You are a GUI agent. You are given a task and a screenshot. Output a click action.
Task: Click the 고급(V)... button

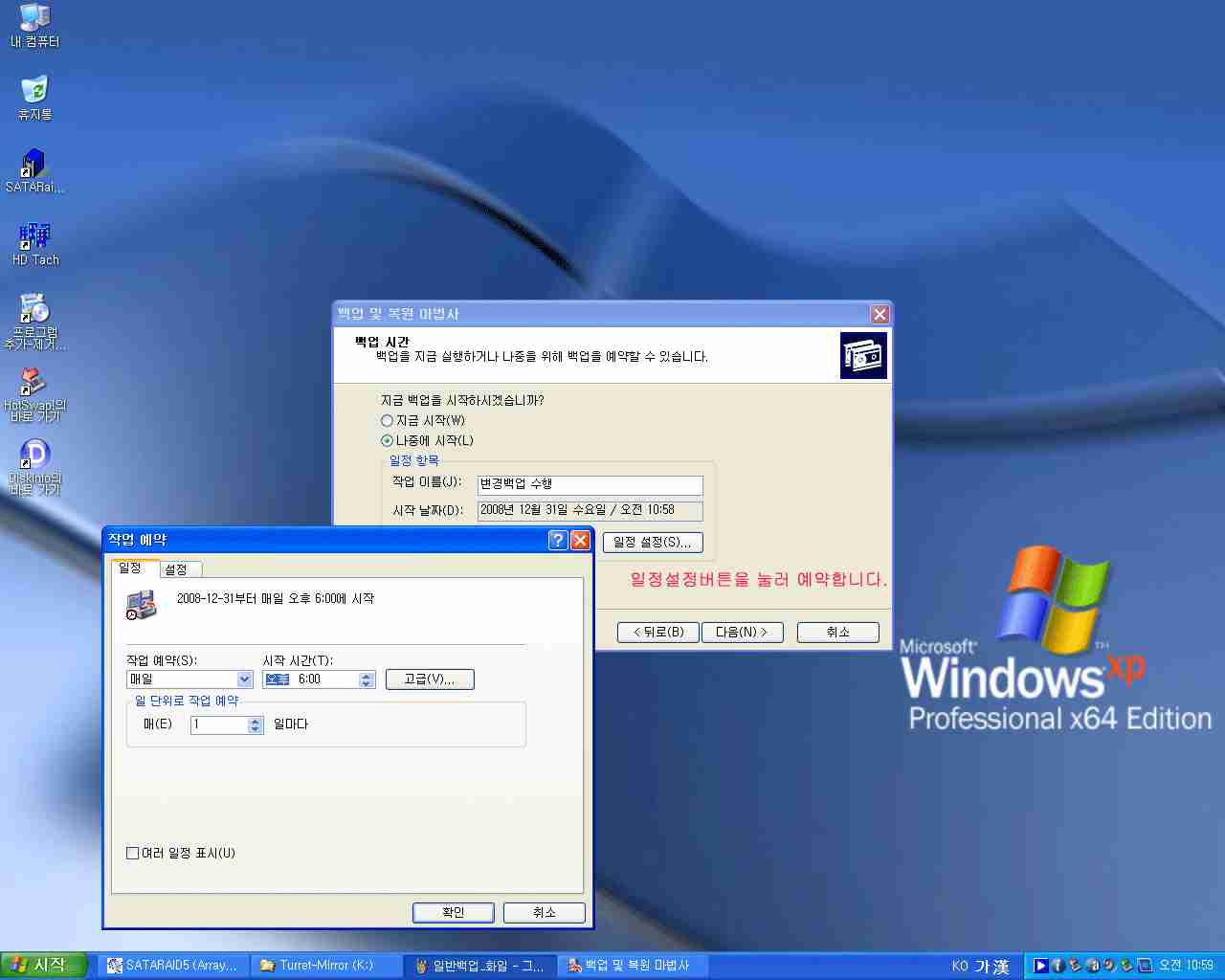click(x=430, y=679)
